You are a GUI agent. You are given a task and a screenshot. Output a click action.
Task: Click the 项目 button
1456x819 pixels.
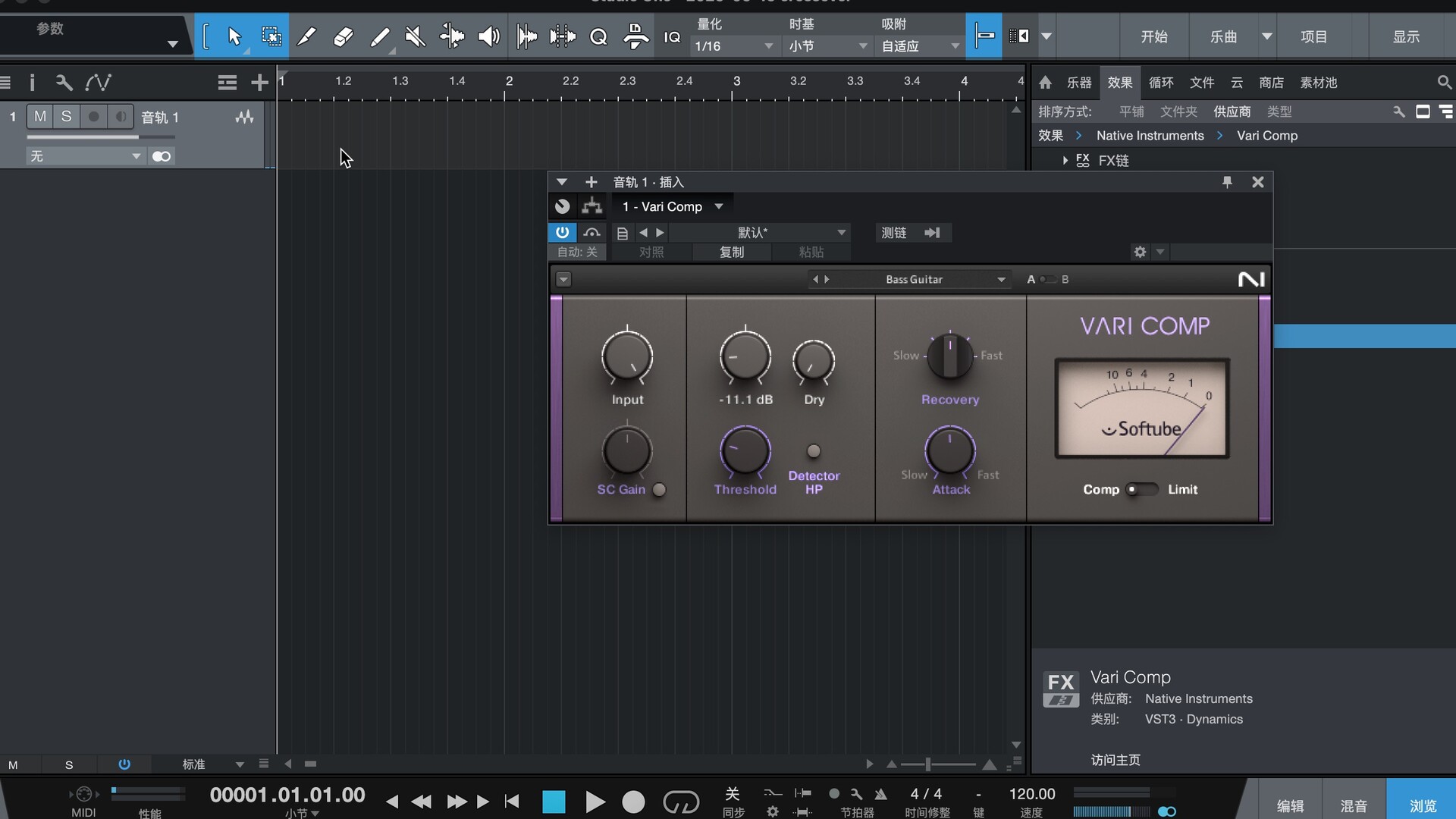1314,36
